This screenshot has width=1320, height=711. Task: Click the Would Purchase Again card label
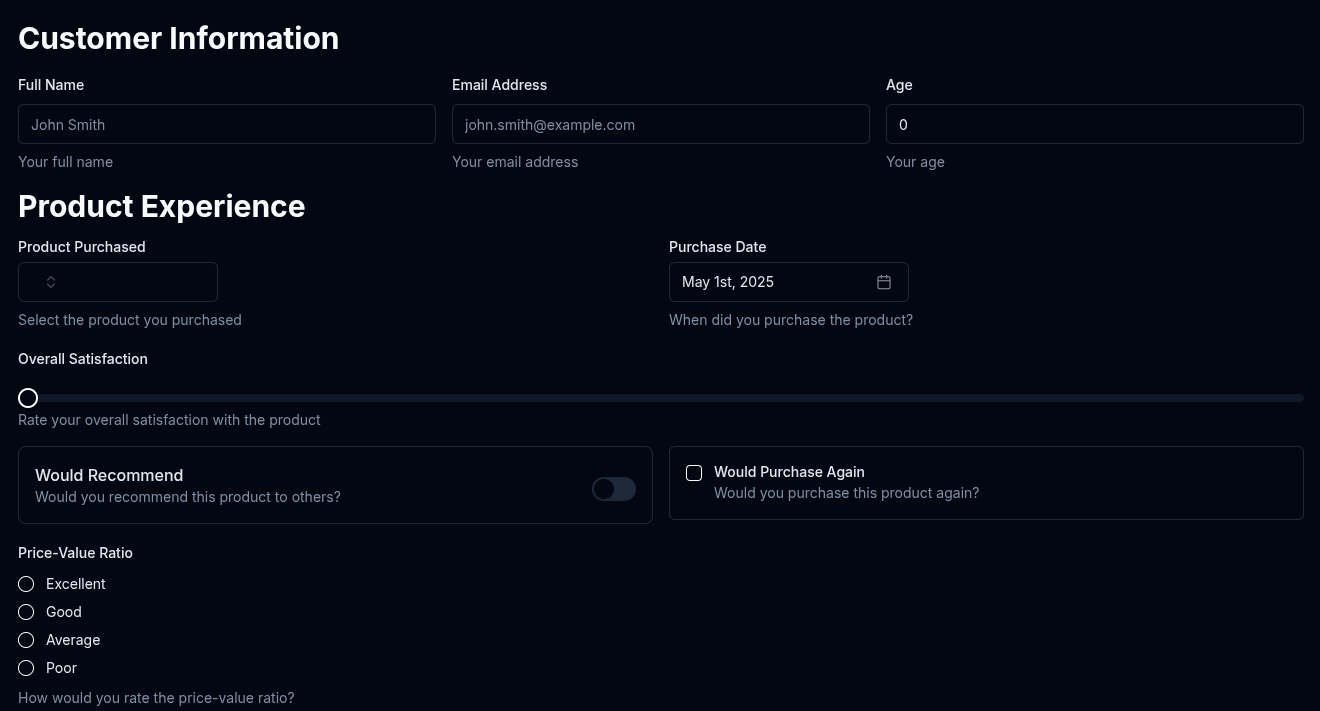(x=789, y=472)
